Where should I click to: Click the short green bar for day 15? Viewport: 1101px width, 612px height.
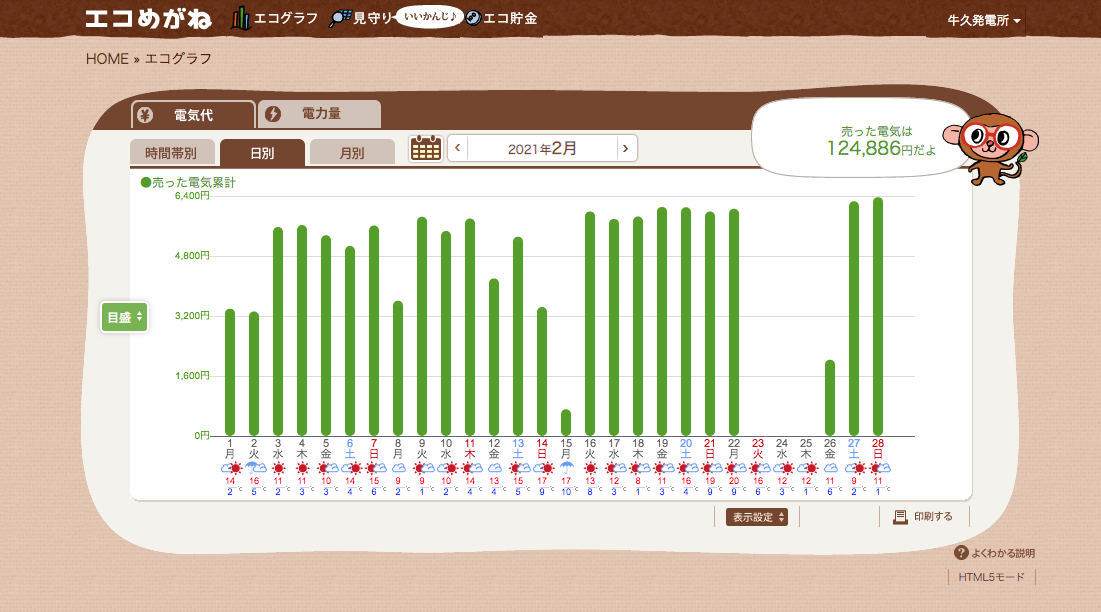(566, 423)
